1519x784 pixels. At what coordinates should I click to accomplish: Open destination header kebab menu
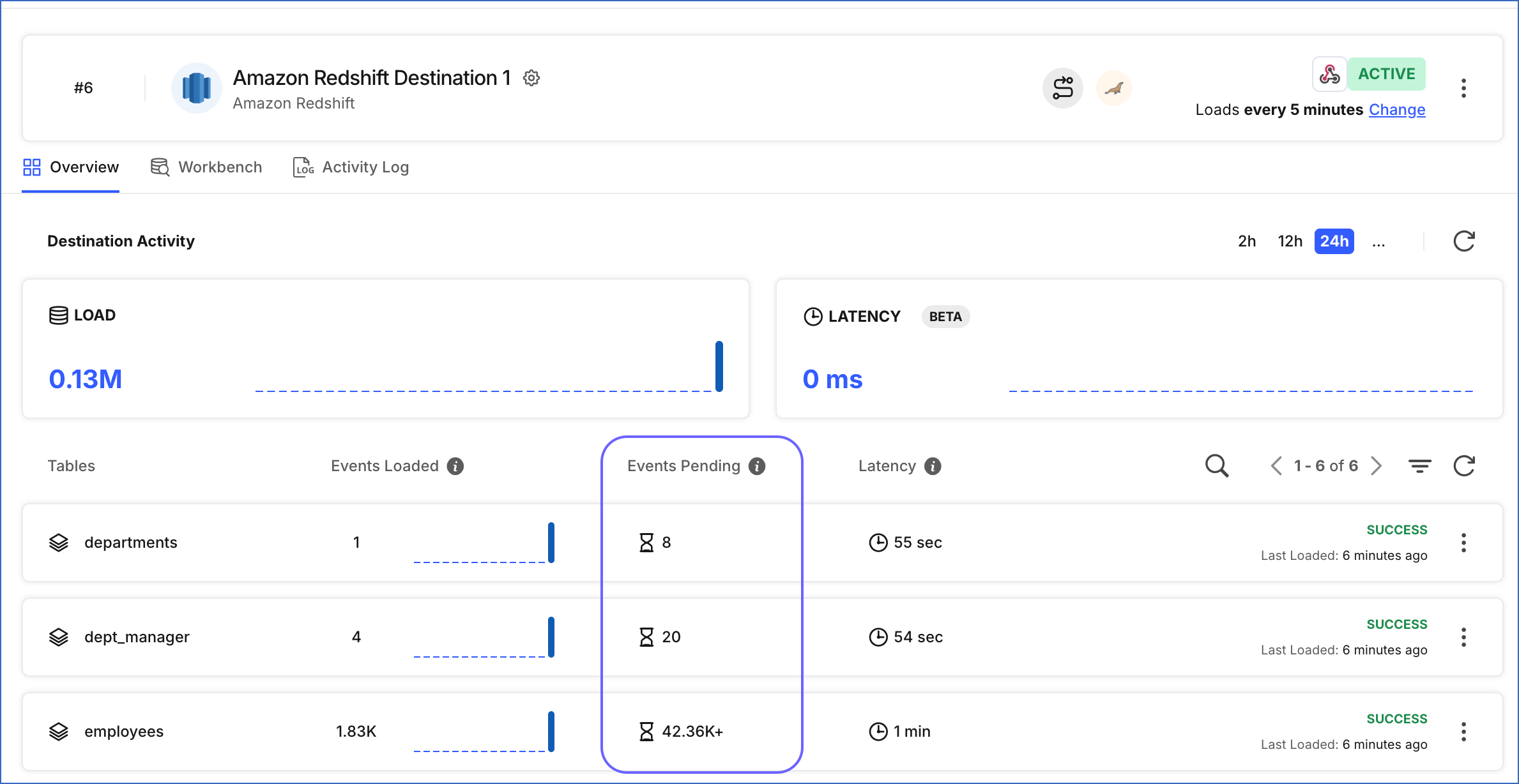1463,88
